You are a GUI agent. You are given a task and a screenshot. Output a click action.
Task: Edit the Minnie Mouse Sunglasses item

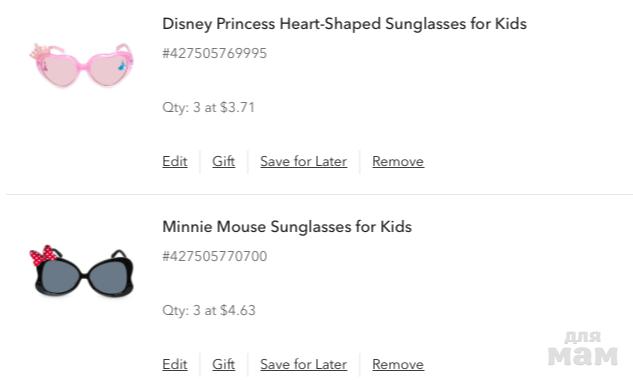175,364
